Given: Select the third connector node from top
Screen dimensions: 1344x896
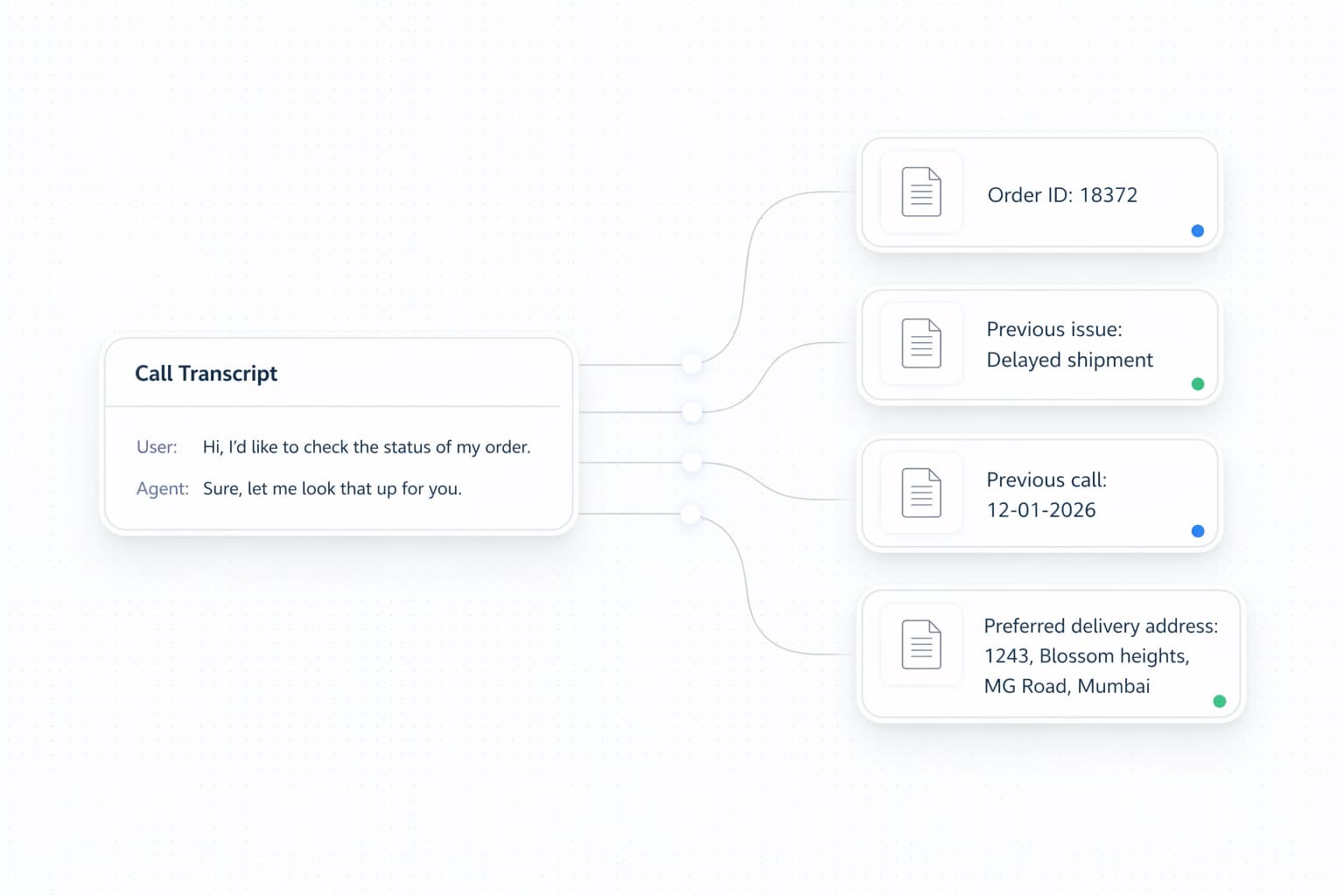Looking at the screenshot, I should coord(692,462).
